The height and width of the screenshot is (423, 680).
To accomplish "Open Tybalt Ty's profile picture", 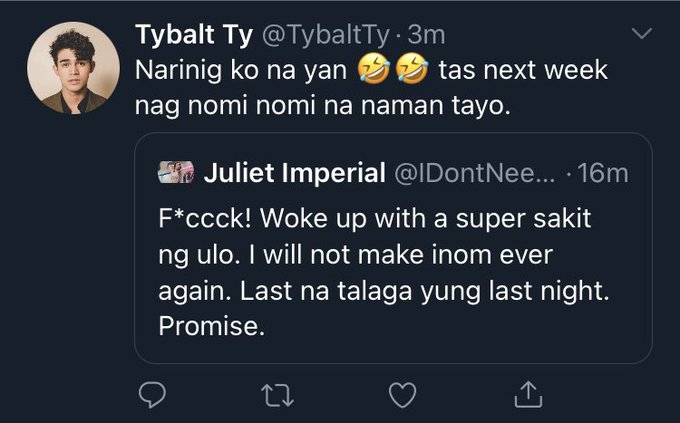I will (68, 68).
